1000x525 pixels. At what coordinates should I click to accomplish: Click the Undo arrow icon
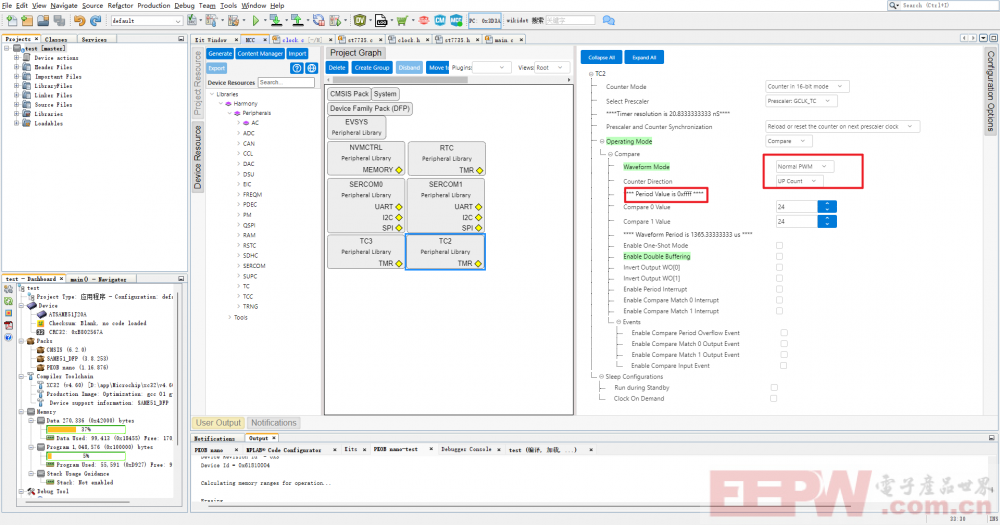click(79, 20)
